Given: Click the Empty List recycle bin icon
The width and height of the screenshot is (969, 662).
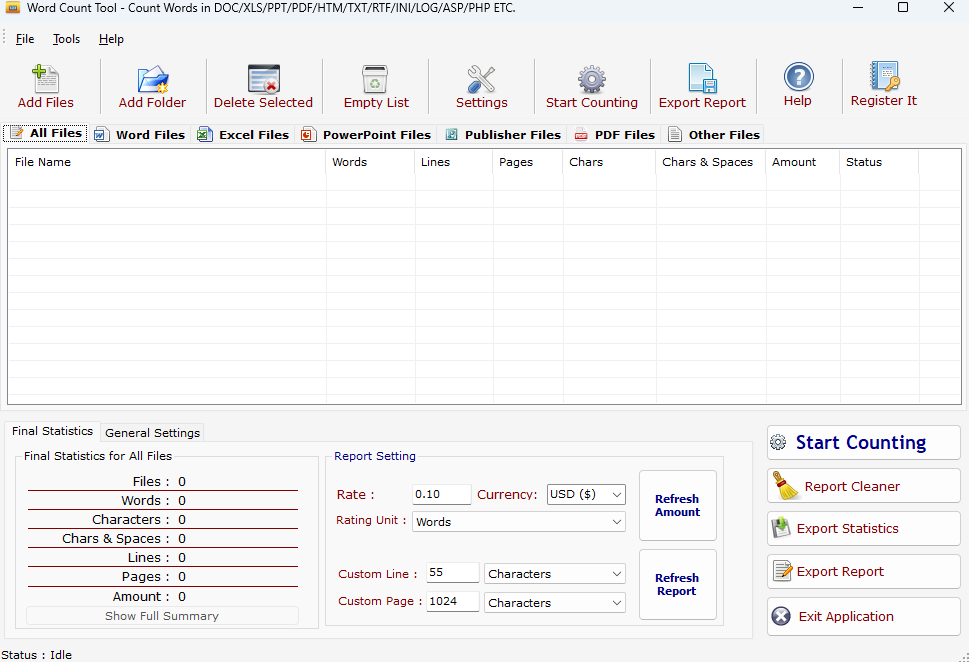Looking at the screenshot, I should 375,79.
